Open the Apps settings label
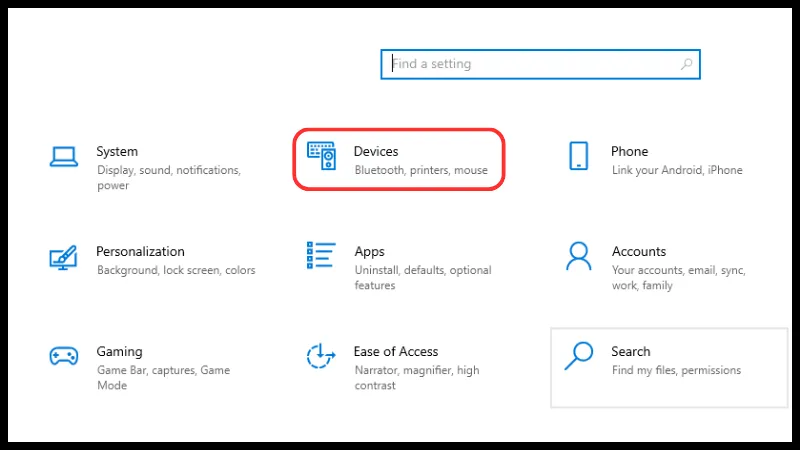The width and height of the screenshot is (800, 450). 369,251
